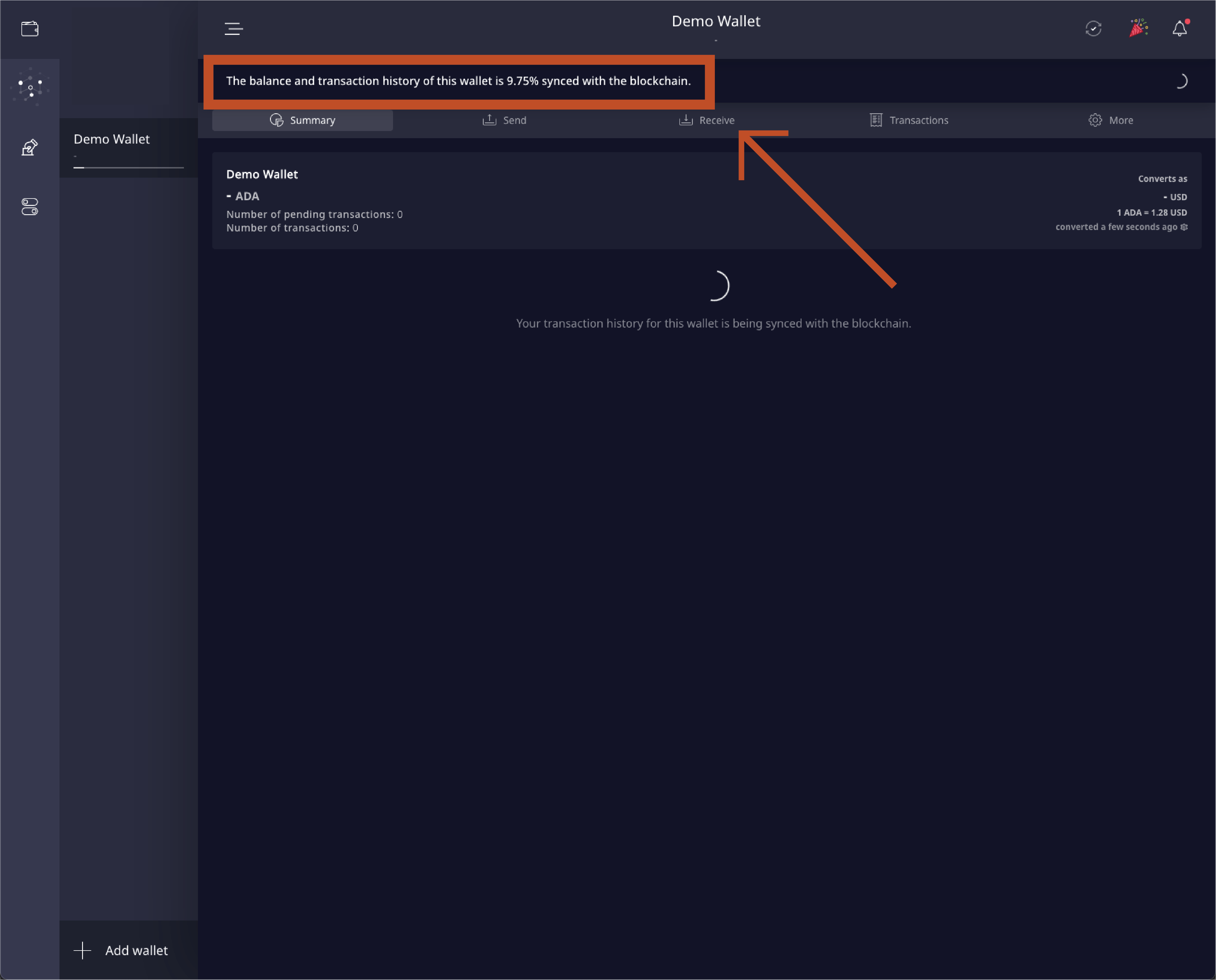This screenshot has height=980, width=1216.
Task: Click the 9.75% synced notice text
Action: pyautogui.click(x=459, y=81)
